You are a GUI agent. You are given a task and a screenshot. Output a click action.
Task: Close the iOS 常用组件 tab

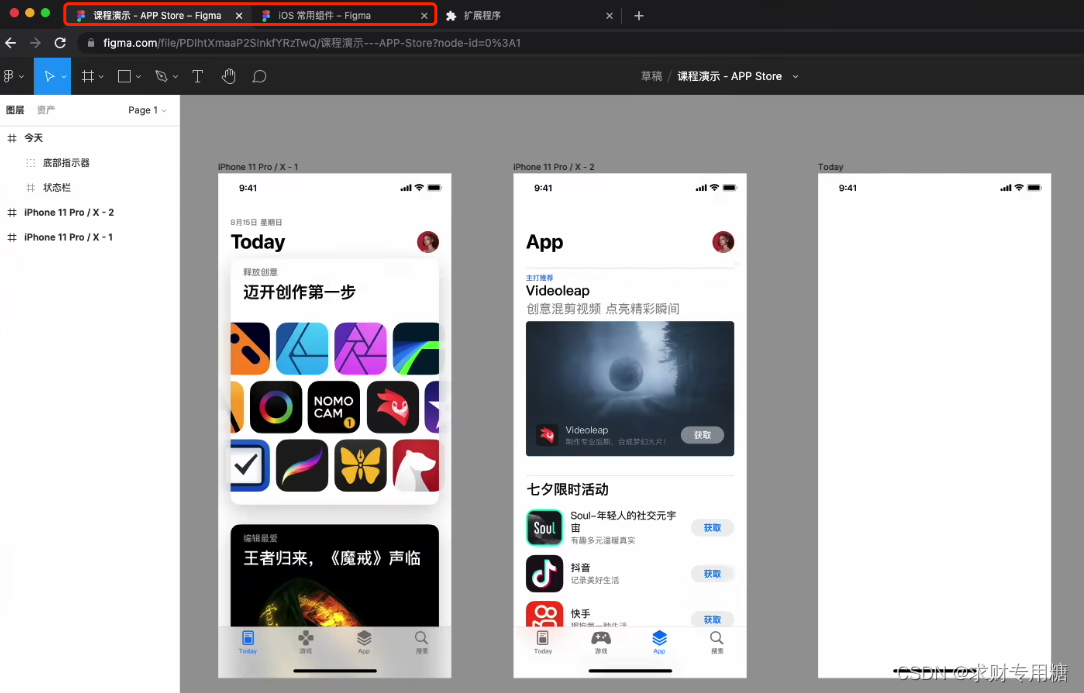click(x=424, y=15)
